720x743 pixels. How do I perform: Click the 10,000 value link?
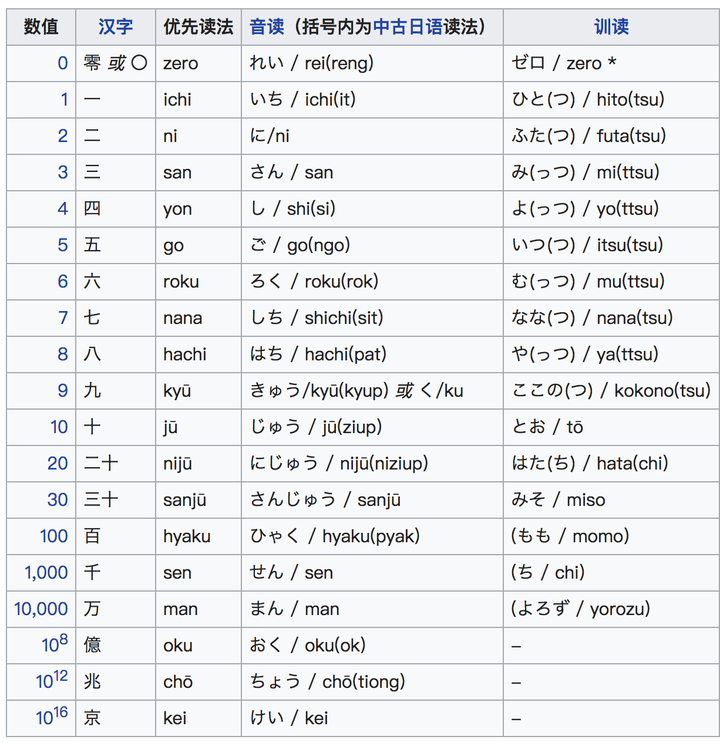pyautogui.click(x=41, y=609)
